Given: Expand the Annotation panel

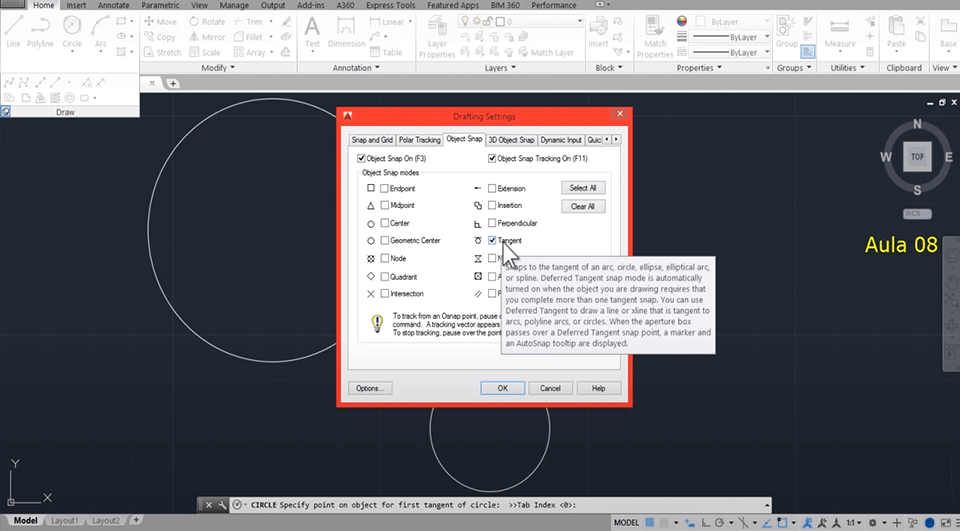Looking at the screenshot, I should [x=356, y=67].
